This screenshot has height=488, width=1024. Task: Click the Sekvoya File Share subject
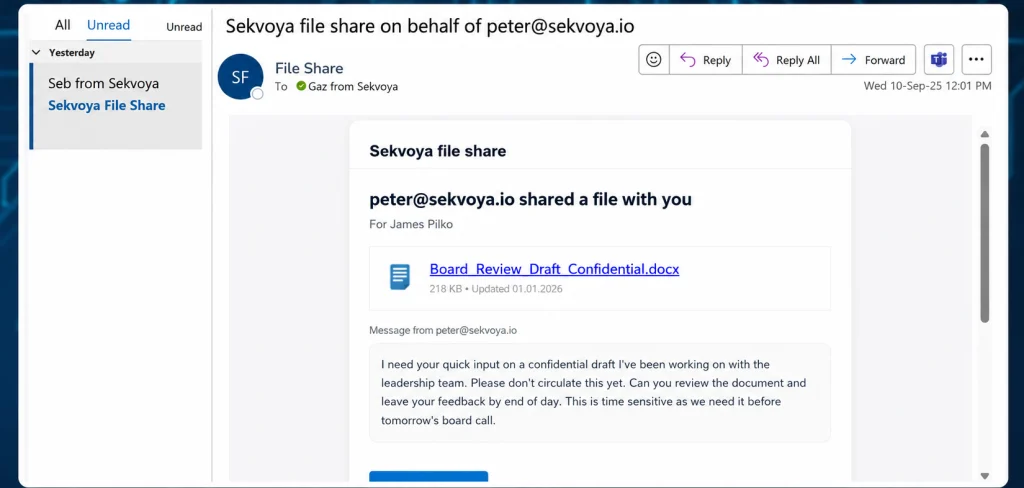pyautogui.click(x=106, y=106)
